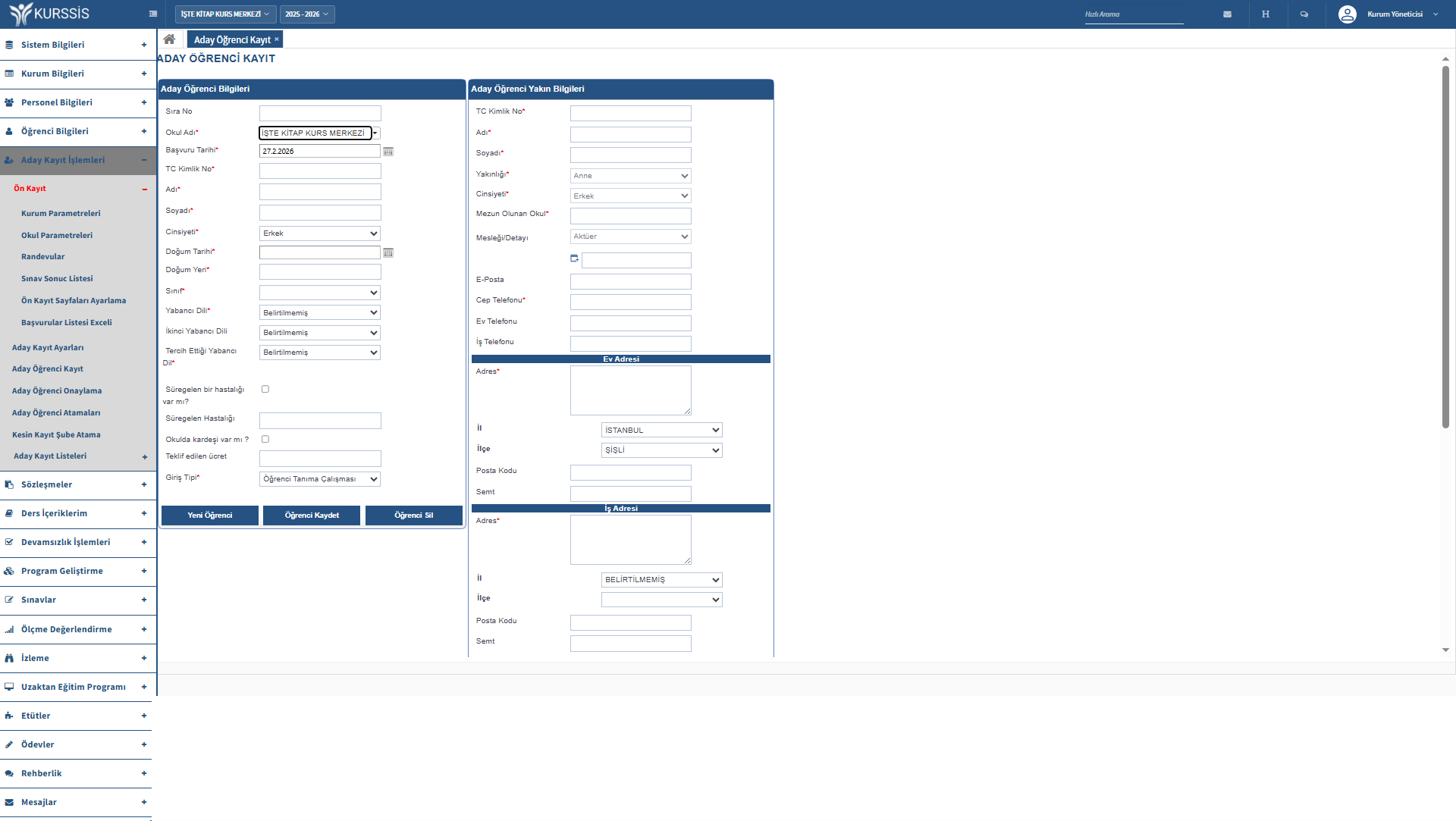Image resolution: width=1456 pixels, height=821 pixels.
Task: Open Aday Öğrenci Onaylama sidebar item
Action: (x=57, y=391)
